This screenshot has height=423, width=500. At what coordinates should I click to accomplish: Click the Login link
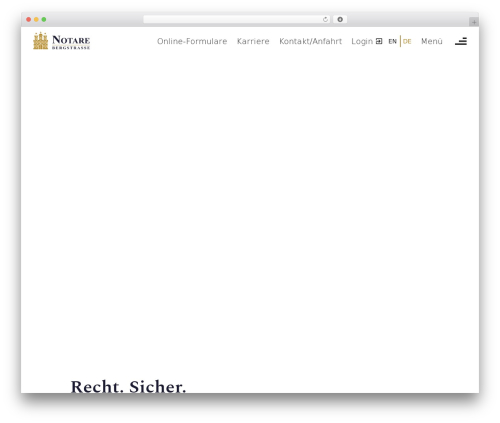[362, 42]
